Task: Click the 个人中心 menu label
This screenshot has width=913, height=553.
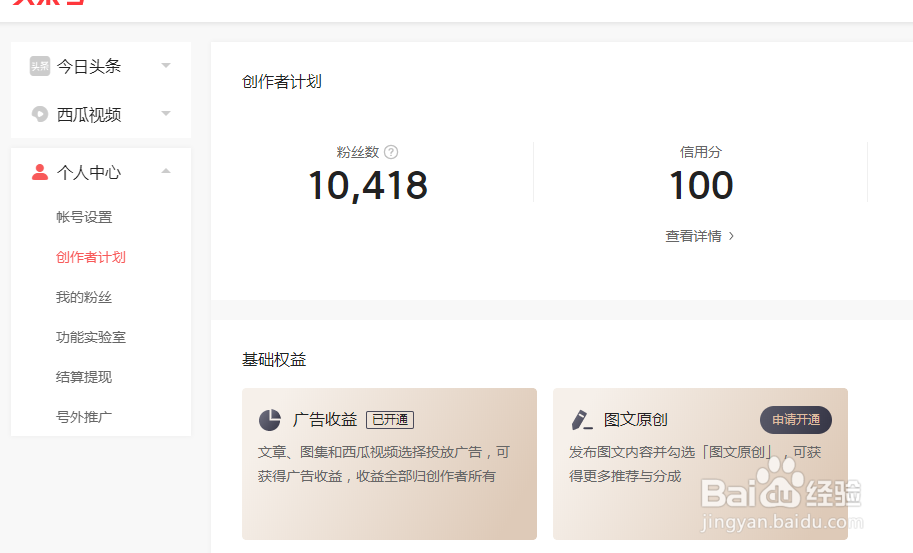Action: 89,172
